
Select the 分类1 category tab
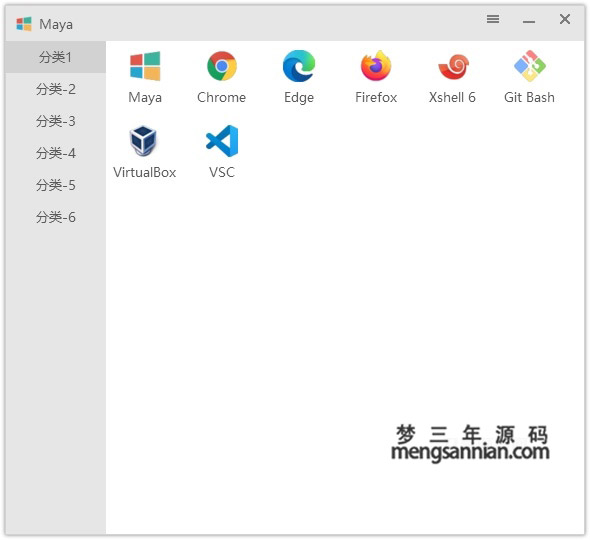(x=56, y=57)
